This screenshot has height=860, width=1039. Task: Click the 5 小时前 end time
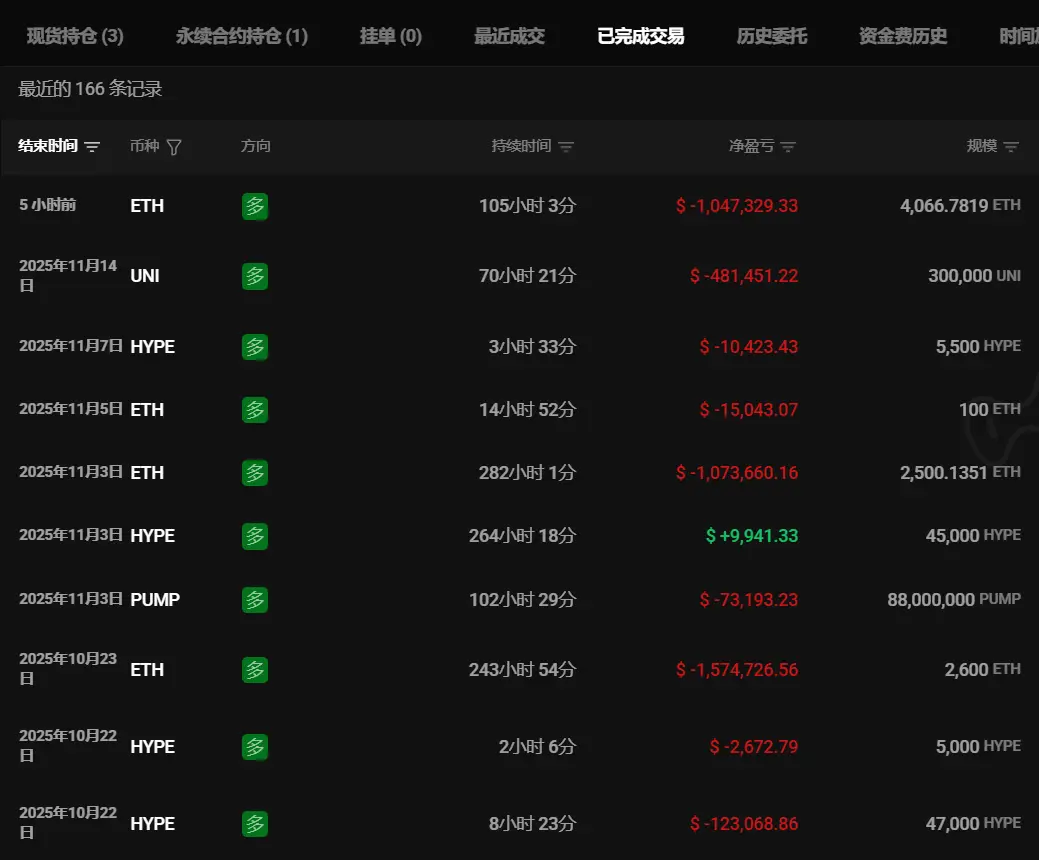[48, 205]
